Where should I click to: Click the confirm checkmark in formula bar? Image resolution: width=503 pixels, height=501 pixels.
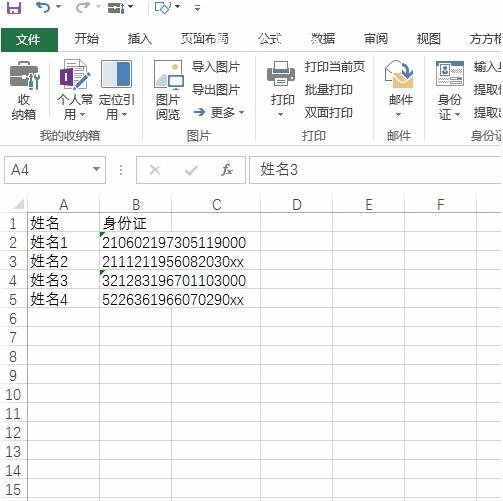(x=191, y=170)
